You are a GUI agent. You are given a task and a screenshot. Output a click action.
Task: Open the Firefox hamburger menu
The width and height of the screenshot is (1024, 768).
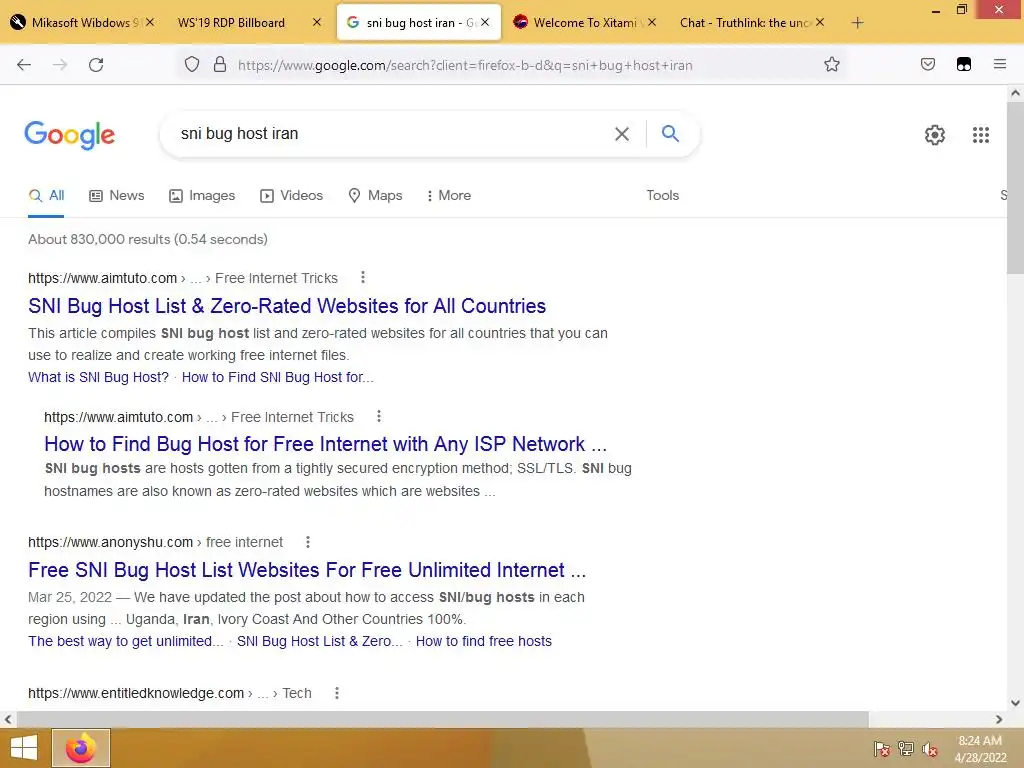(x=1000, y=64)
